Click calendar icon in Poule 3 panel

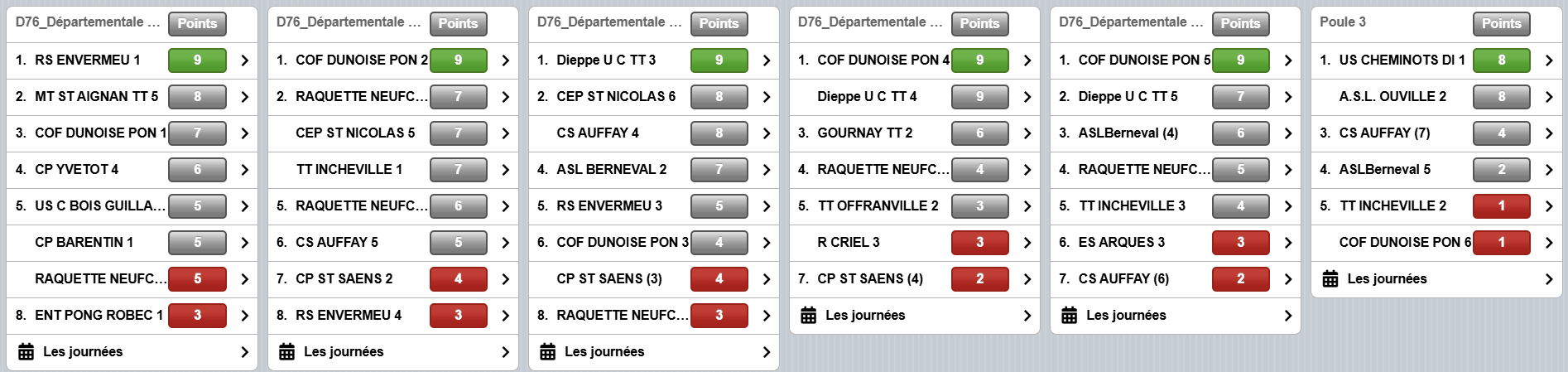1330,279
